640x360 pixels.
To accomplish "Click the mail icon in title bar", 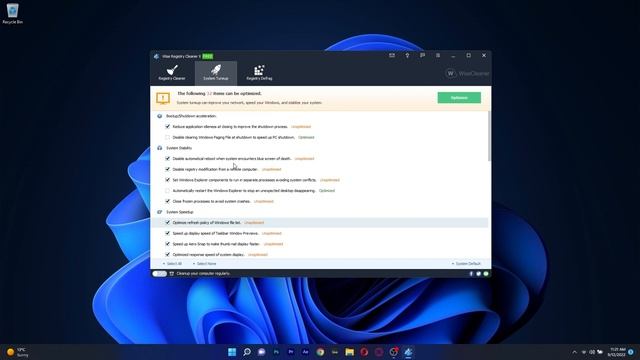I will point(392,56).
